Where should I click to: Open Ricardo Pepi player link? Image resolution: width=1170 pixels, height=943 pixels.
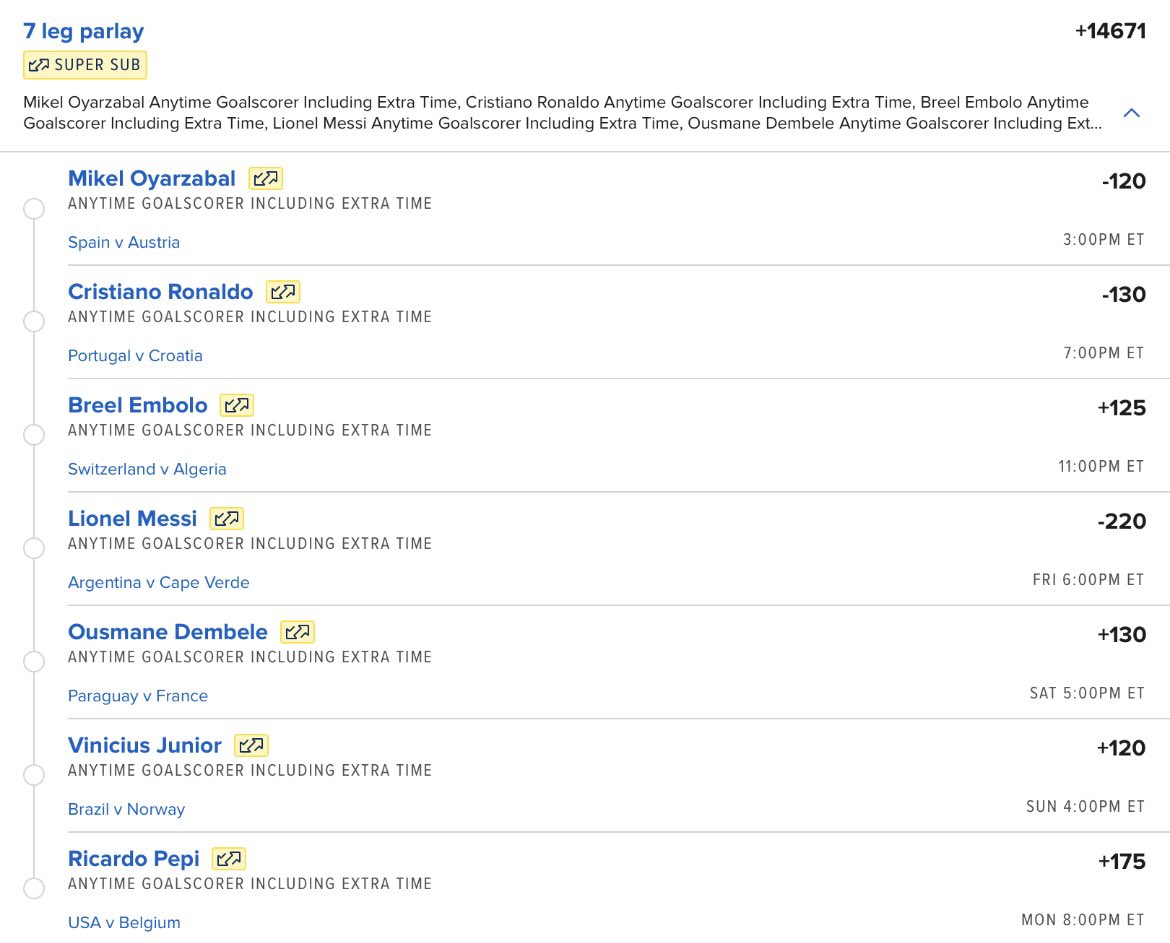pyautogui.click(x=134, y=859)
